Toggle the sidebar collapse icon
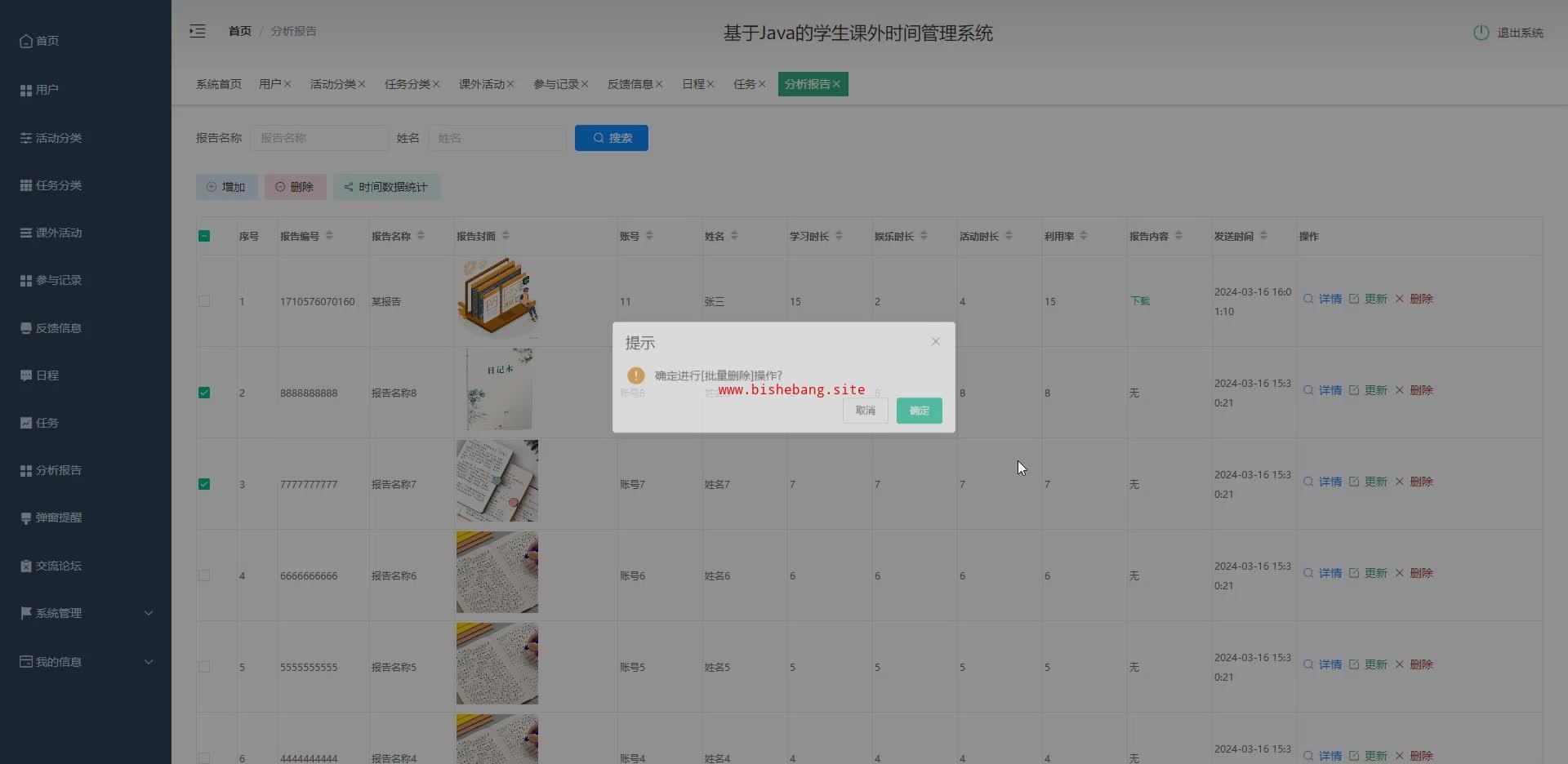The width and height of the screenshot is (1568, 764). [198, 32]
